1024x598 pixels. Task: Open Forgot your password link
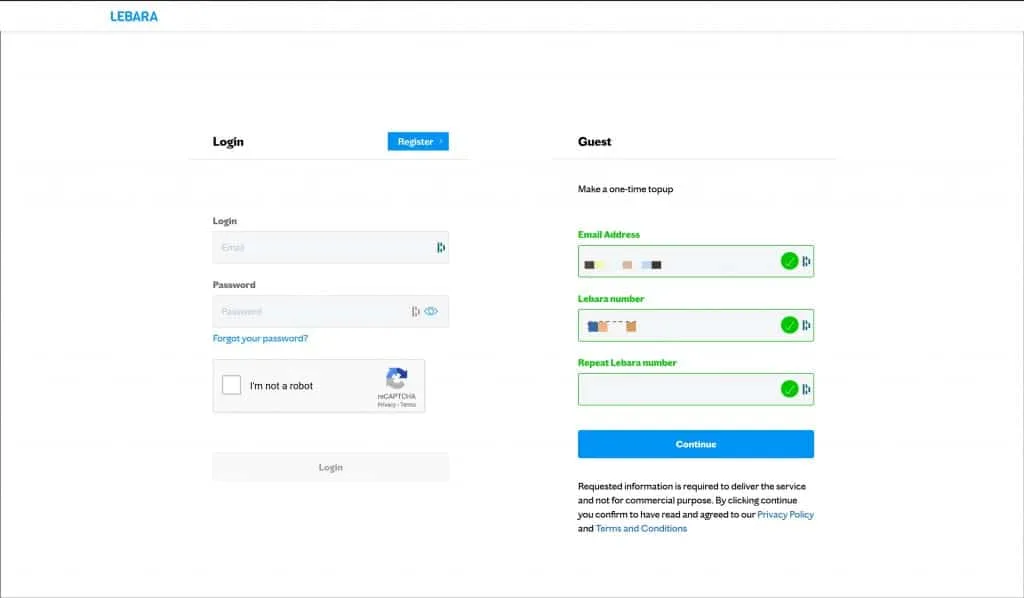(x=260, y=338)
